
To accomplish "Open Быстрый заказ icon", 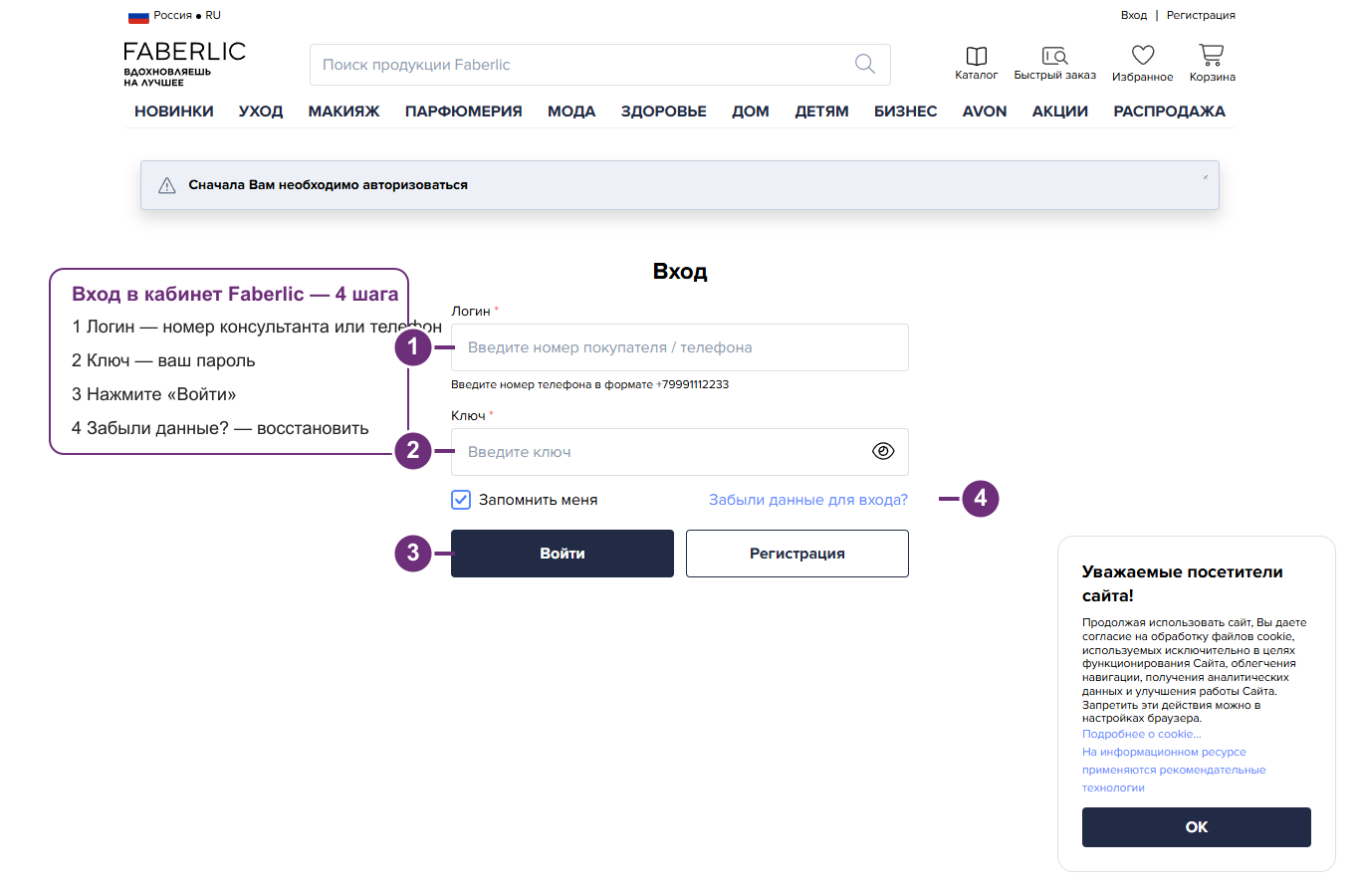I will coord(1054,56).
